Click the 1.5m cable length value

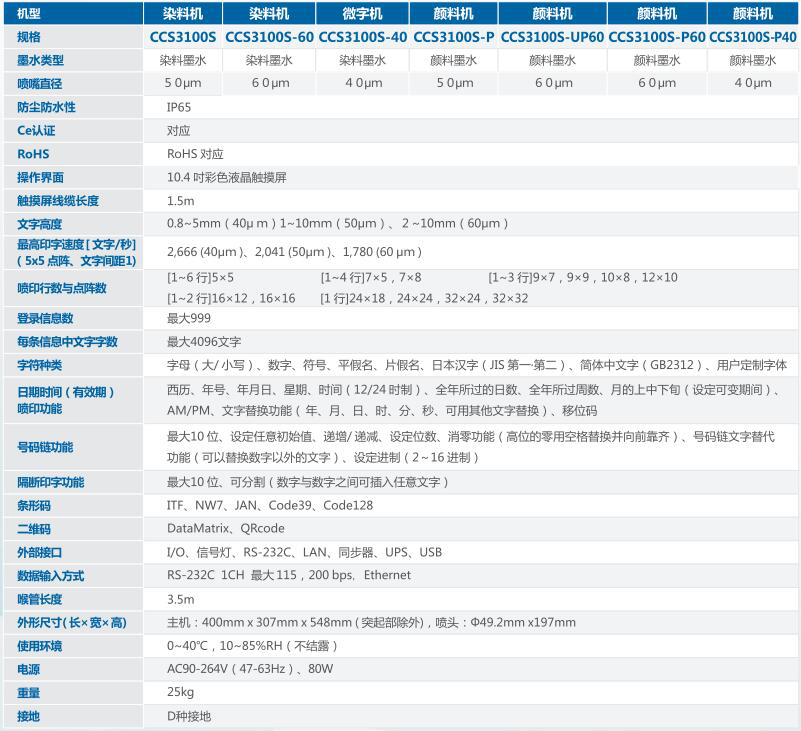pyautogui.click(x=180, y=201)
